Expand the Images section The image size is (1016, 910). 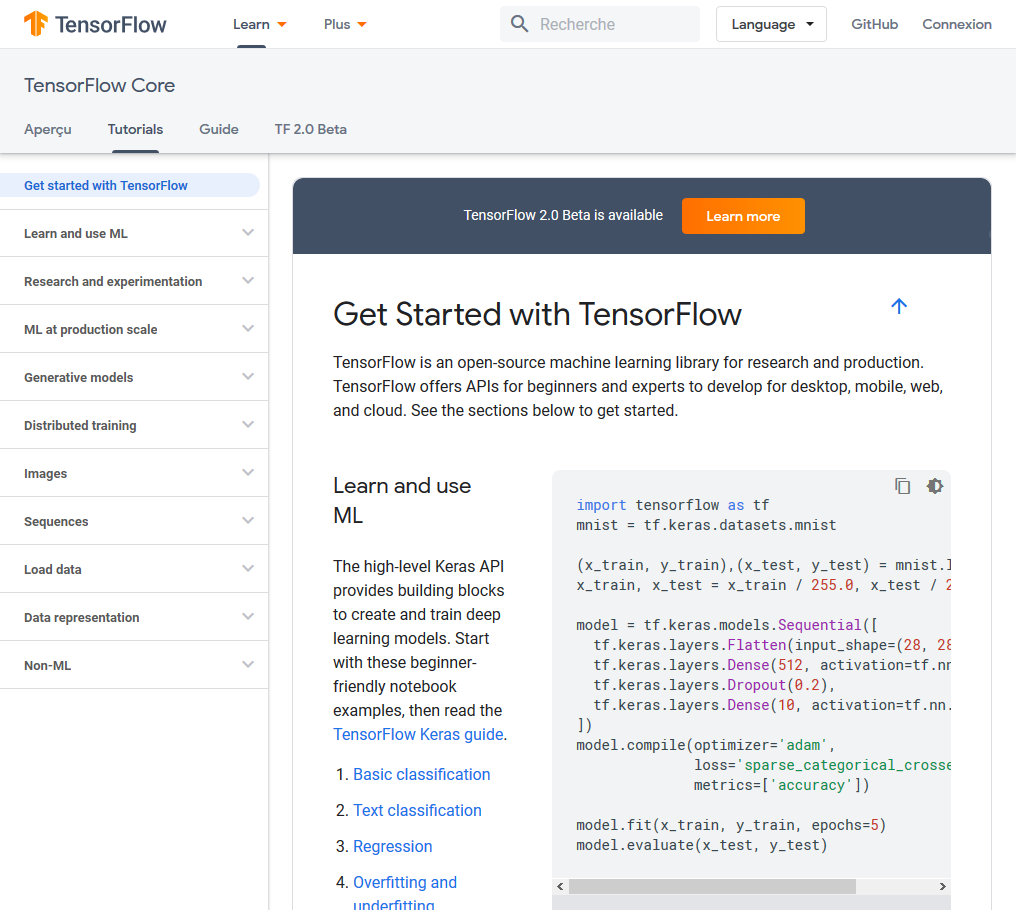tap(134, 473)
